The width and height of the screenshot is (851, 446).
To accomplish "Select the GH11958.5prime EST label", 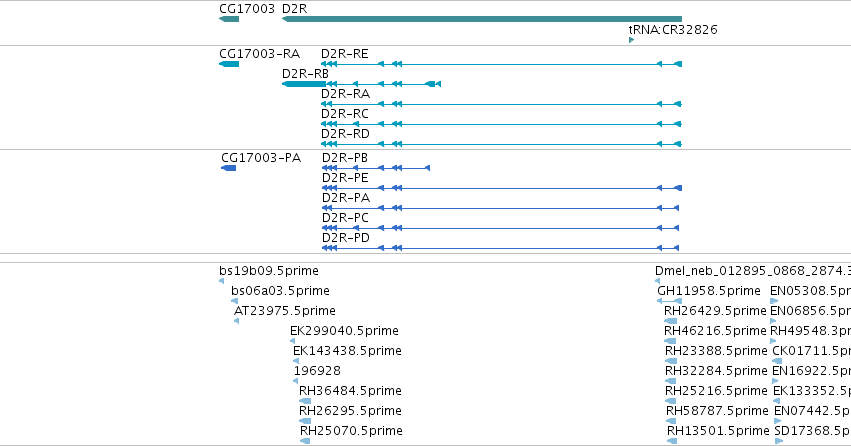I will tap(709, 291).
